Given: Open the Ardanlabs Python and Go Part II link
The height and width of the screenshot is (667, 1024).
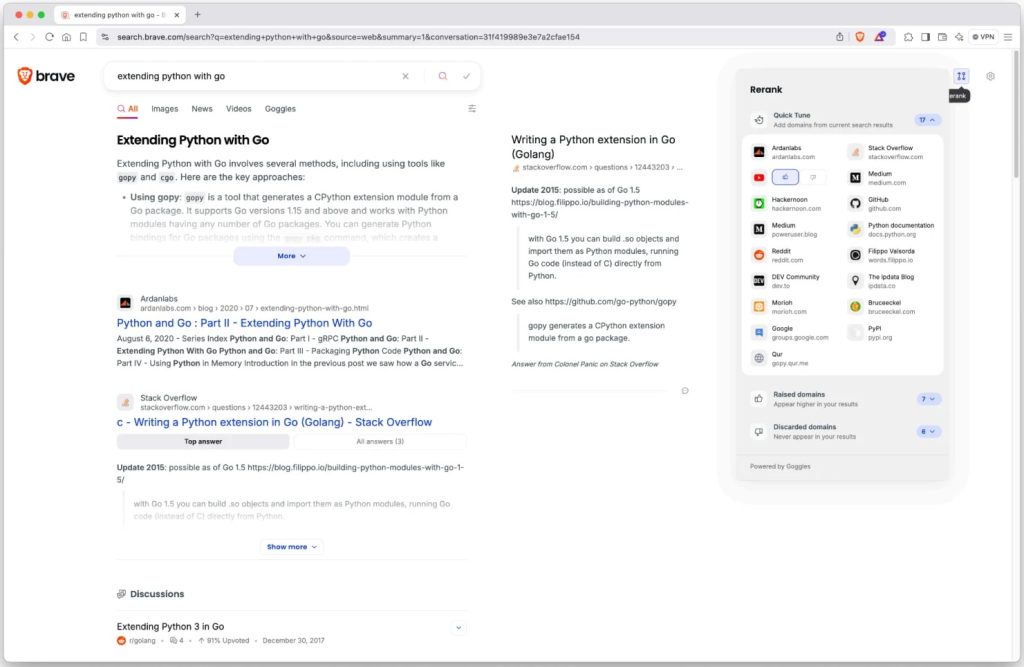Looking at the screenshot, I should [x=244, y=323].
